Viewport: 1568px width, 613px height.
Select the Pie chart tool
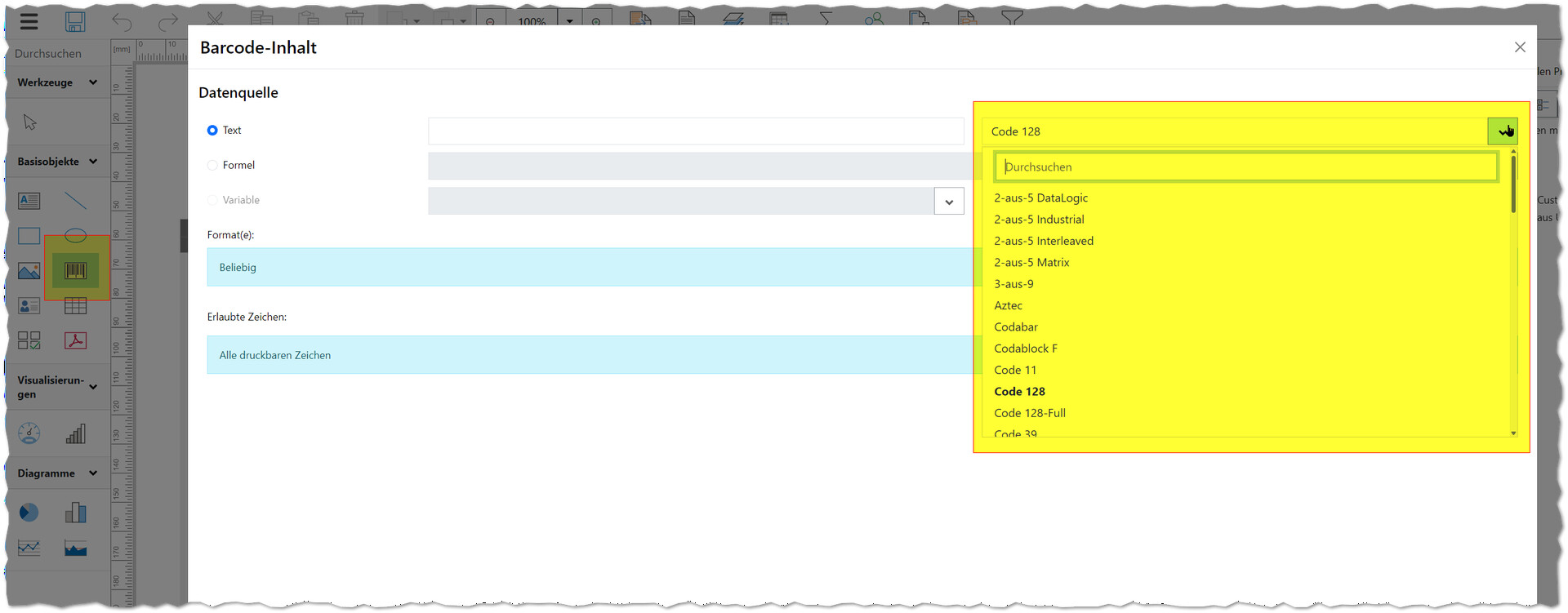tap(29, 513)
